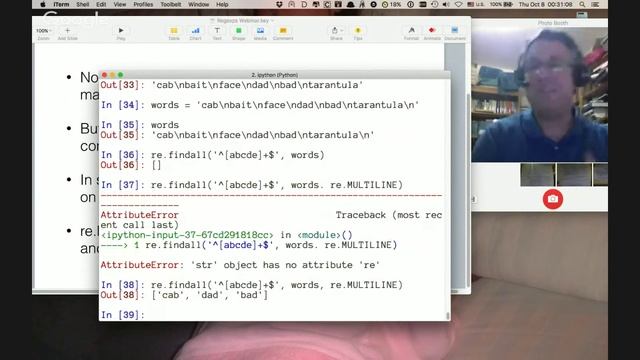
Task: Open the Toolbelt menu
Action: (171, 4)
